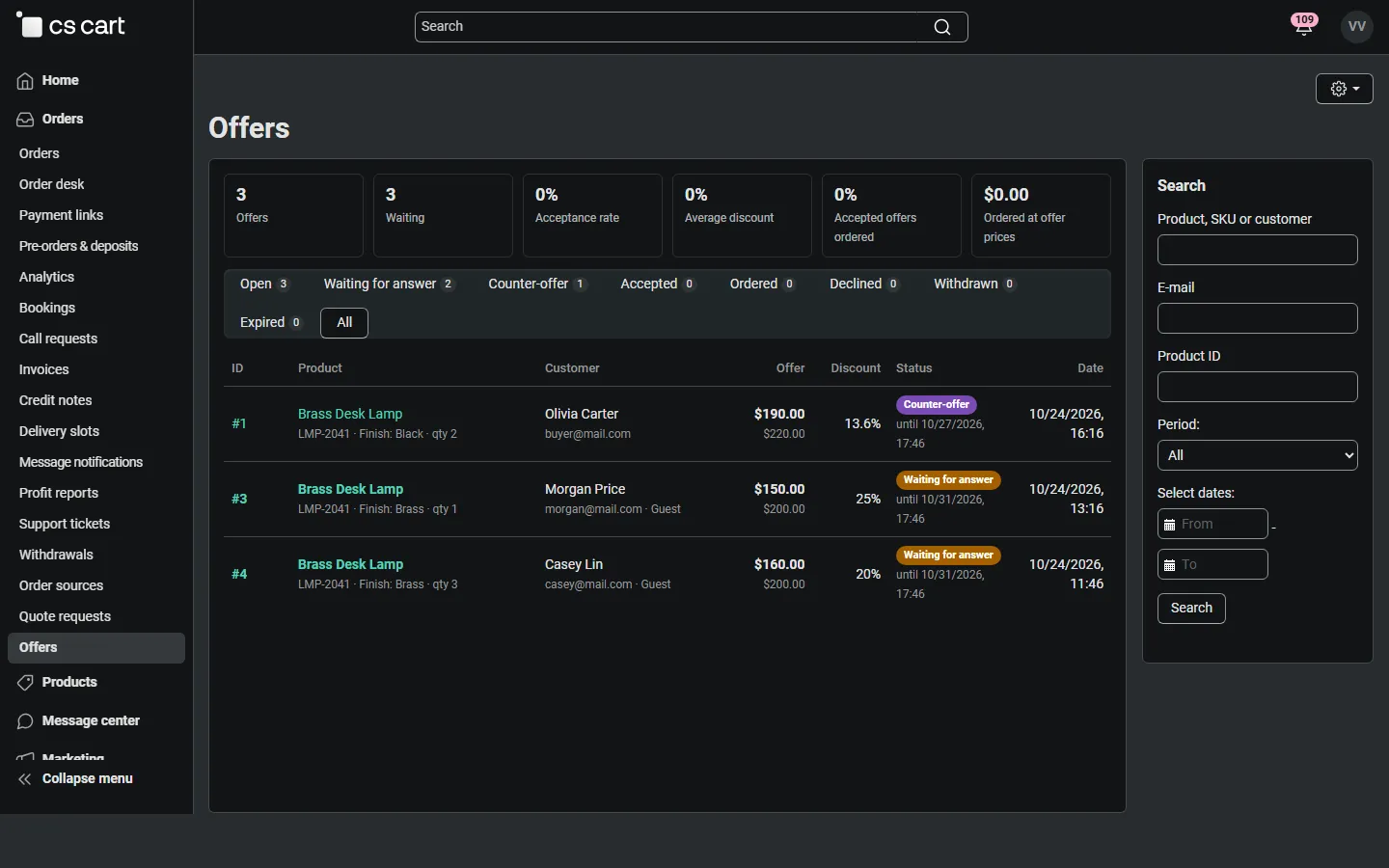Switch to the Open offers tab

point(264,284)
